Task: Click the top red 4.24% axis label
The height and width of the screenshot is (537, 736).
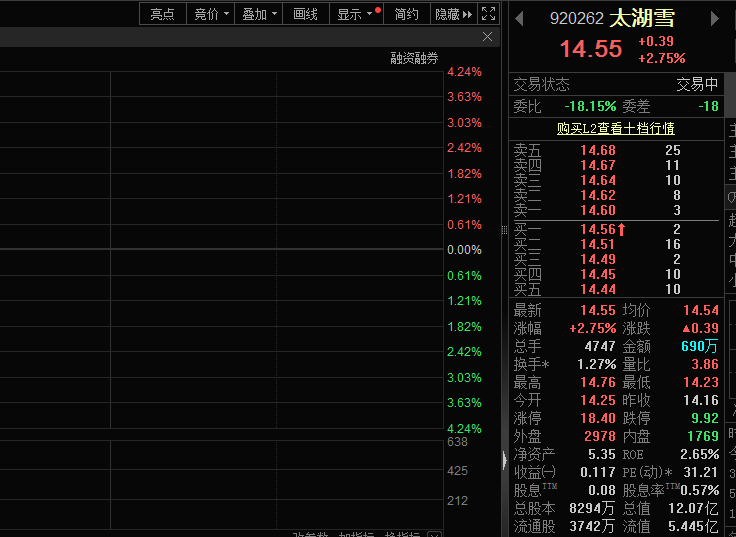Action: click(x=464, y=72)
